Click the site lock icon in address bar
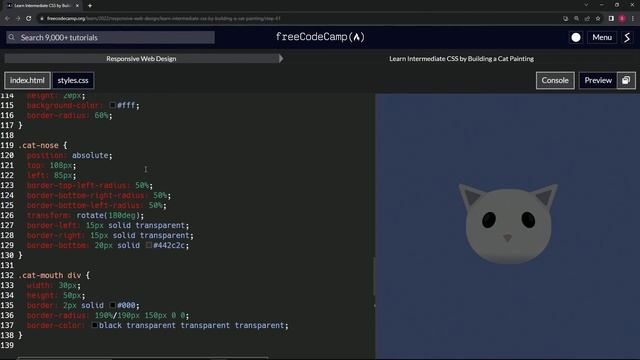The height and width of the screenshot is (360, 640). (42, 18)
